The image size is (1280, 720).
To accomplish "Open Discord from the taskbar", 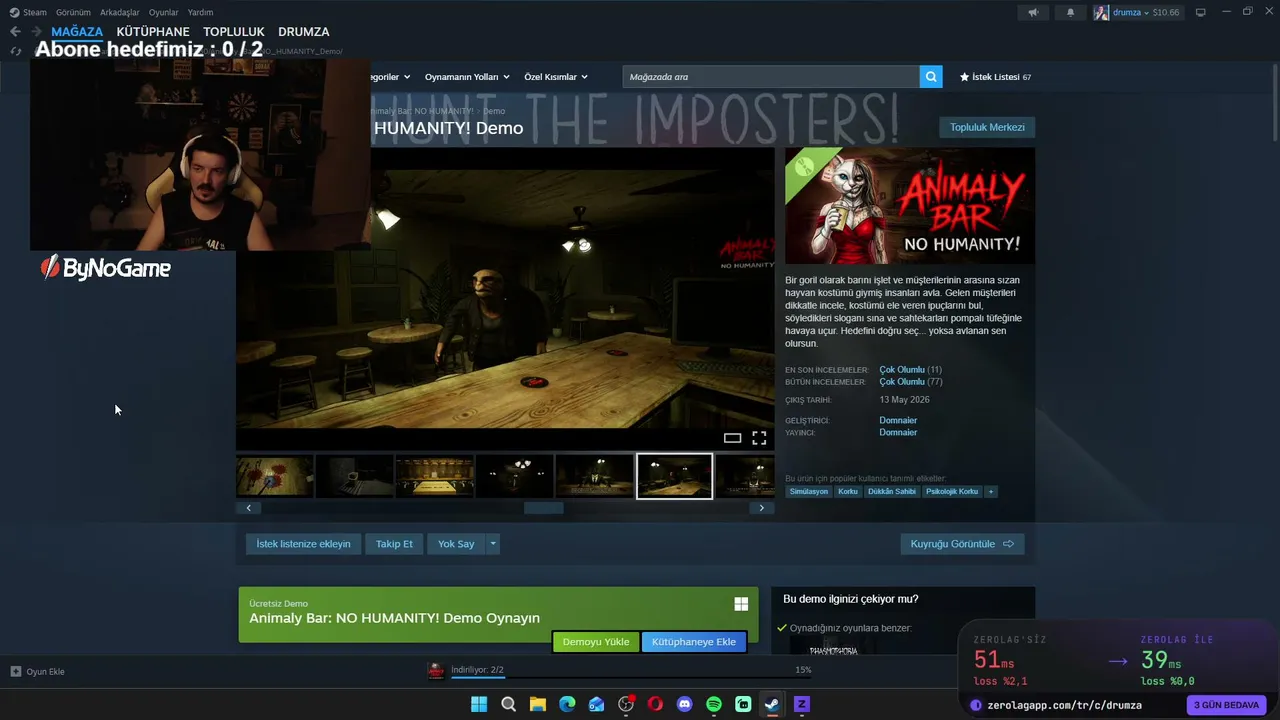I will click(x=685, y=704).
